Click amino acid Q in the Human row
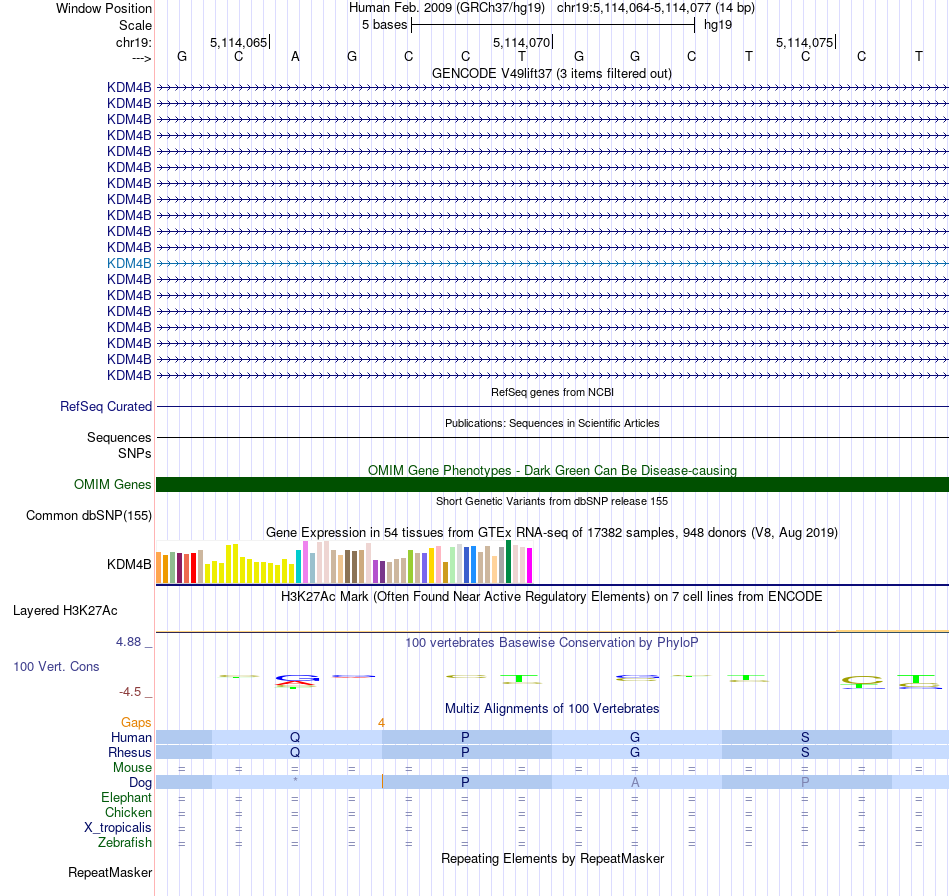Viewport: 950px width, 896px height. [x=295, y=737]
